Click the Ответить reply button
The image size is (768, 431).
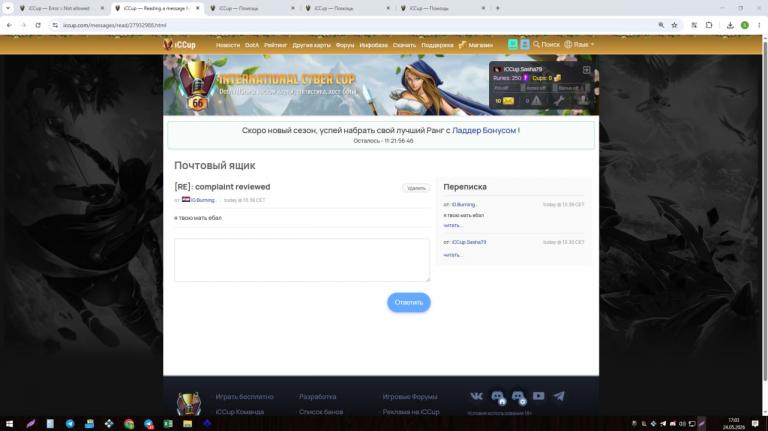[409, 302]
